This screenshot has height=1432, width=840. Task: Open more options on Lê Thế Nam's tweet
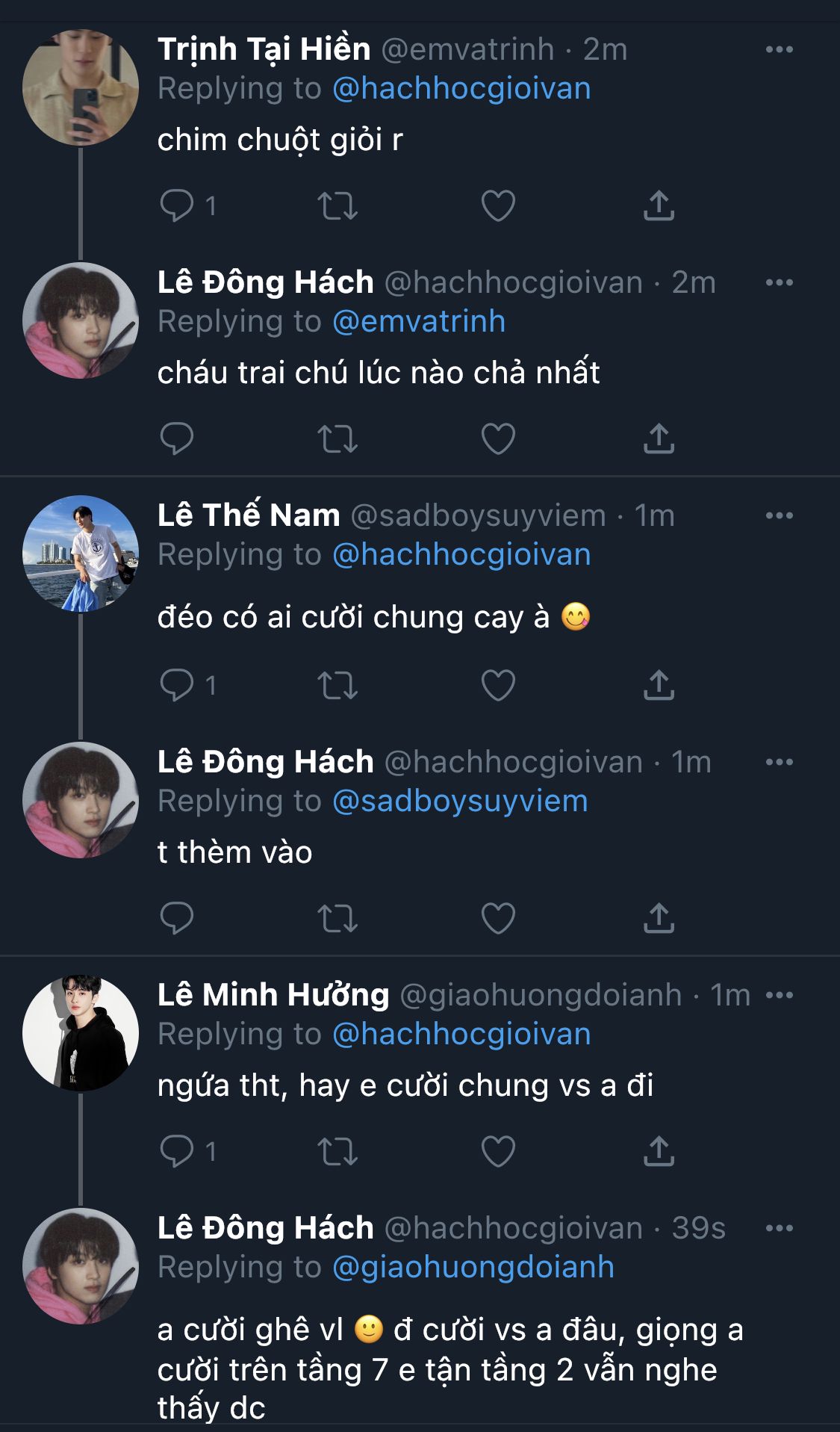point(780,515)
